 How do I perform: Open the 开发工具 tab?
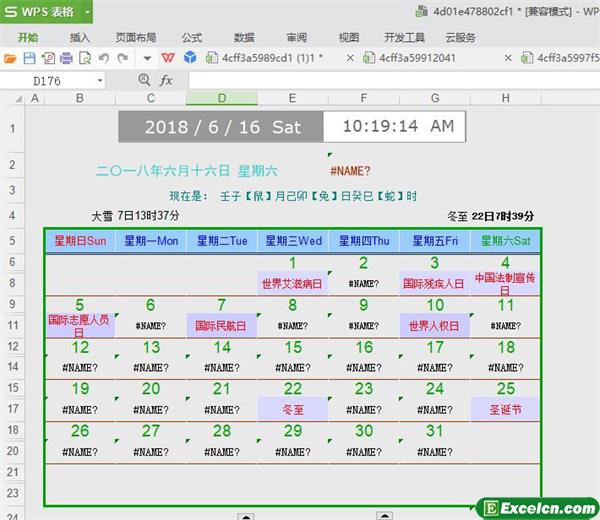[404, 37]
